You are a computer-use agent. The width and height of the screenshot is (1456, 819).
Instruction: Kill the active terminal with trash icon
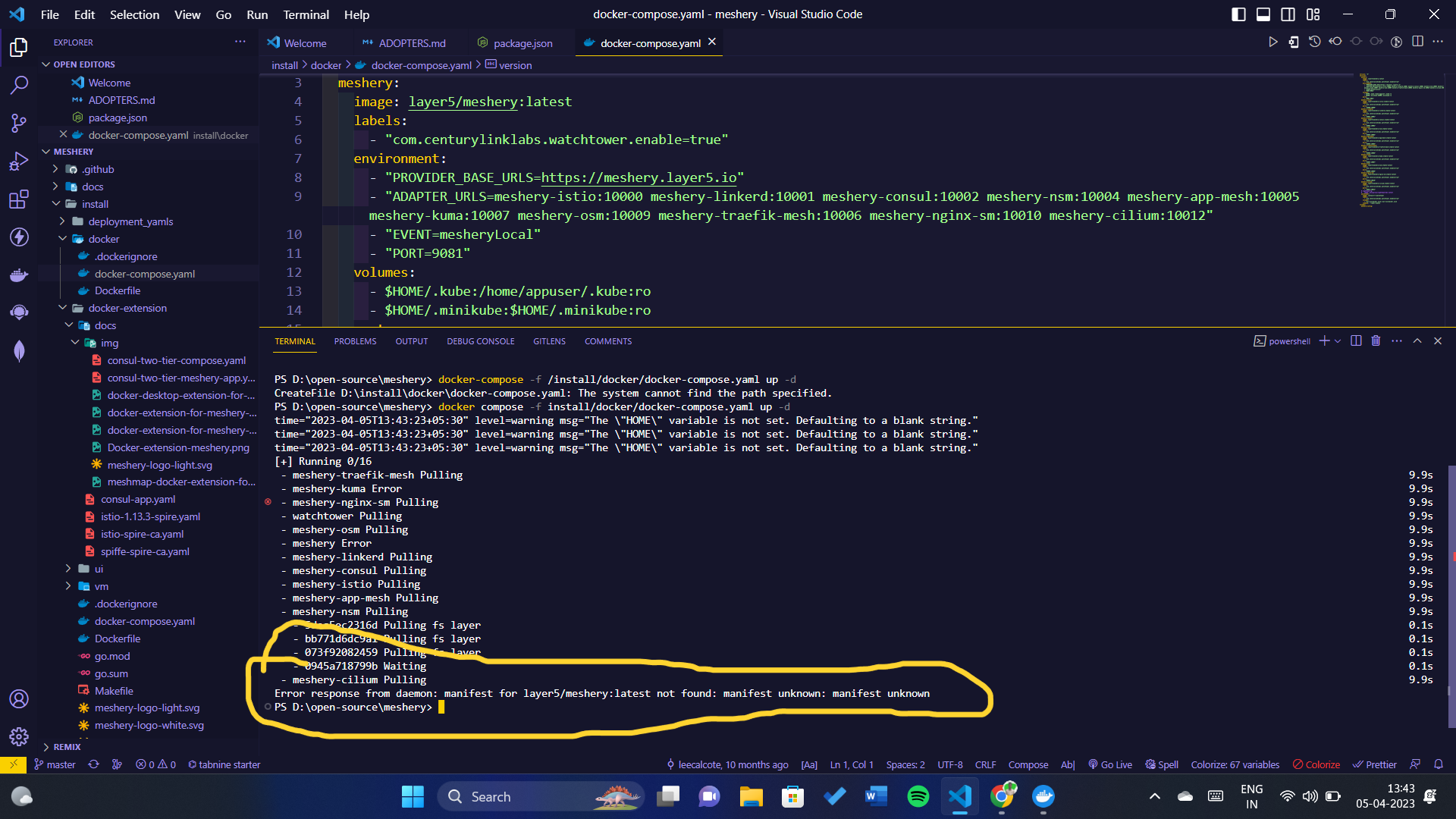[x=1376, y=340]
